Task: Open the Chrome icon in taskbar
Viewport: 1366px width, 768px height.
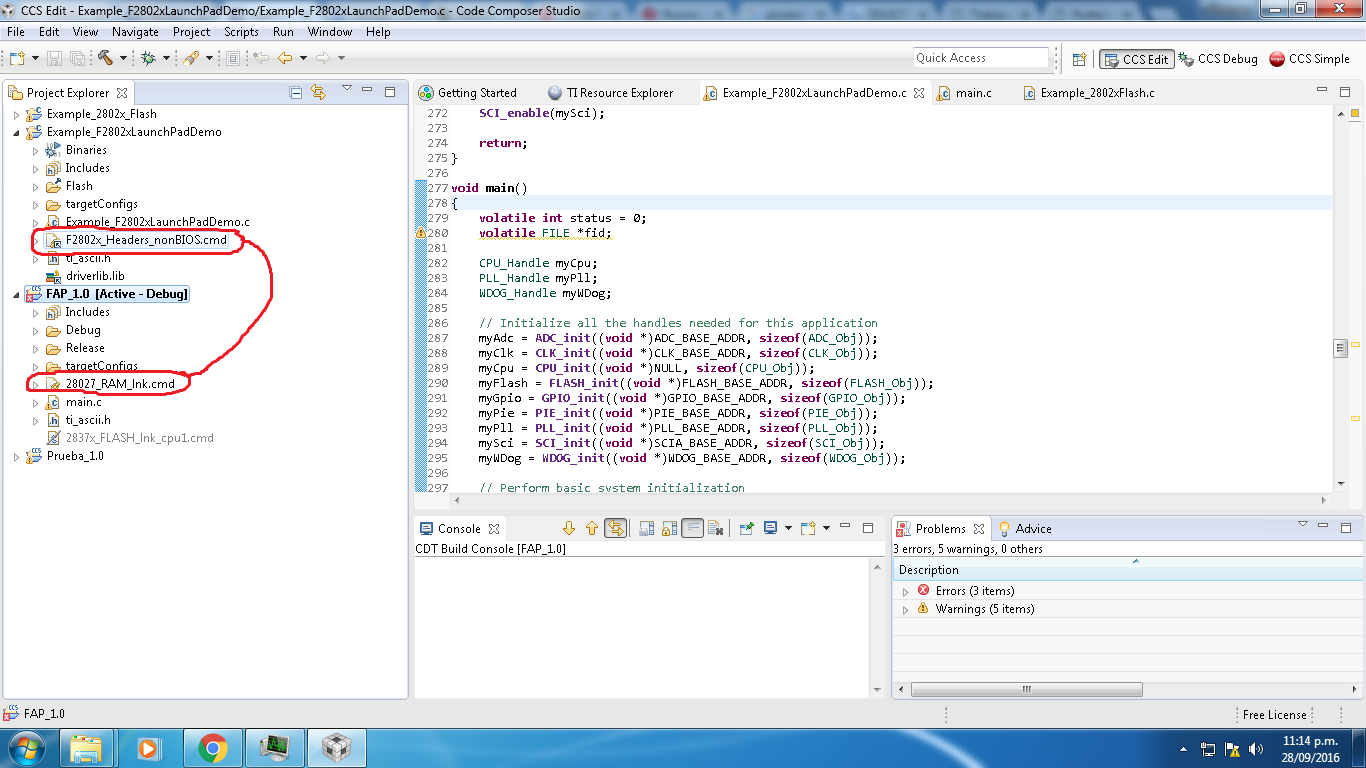Action: click(212, 748)
